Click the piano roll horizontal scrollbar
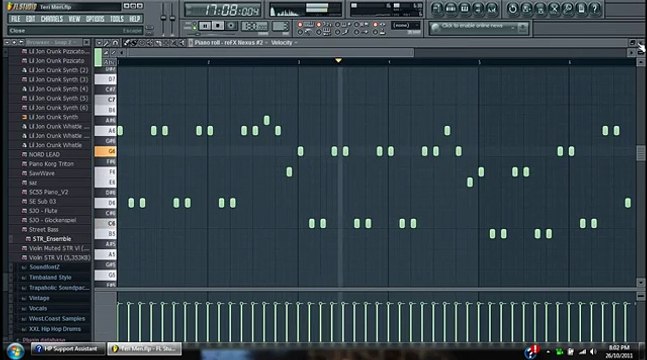The width and height of the screenshot is (647, 360). [270, 52]
